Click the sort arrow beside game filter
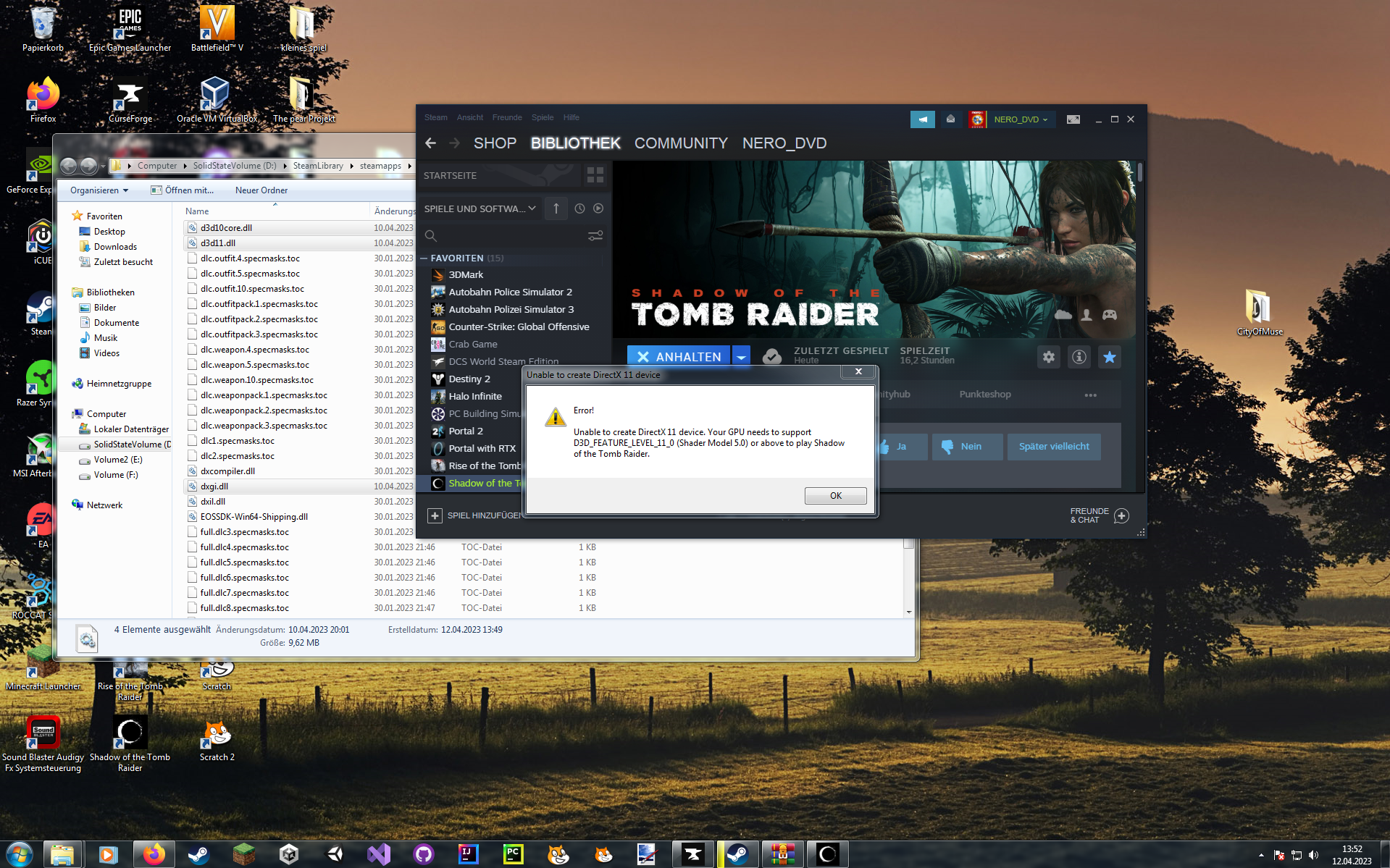This screenshot has width=1390, height=868. pyautogui.click(x=556, y=208)
